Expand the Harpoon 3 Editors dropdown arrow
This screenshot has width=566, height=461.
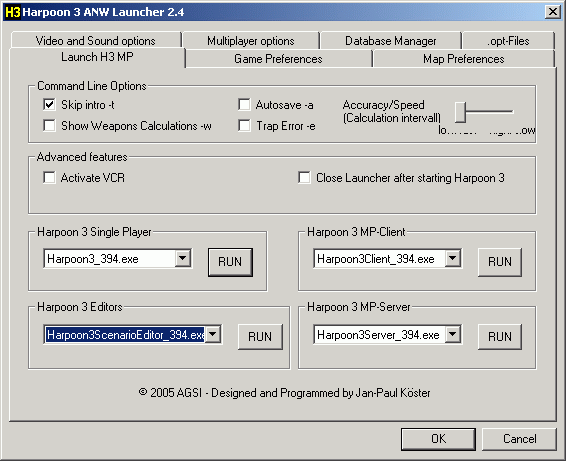pos(213,335)
